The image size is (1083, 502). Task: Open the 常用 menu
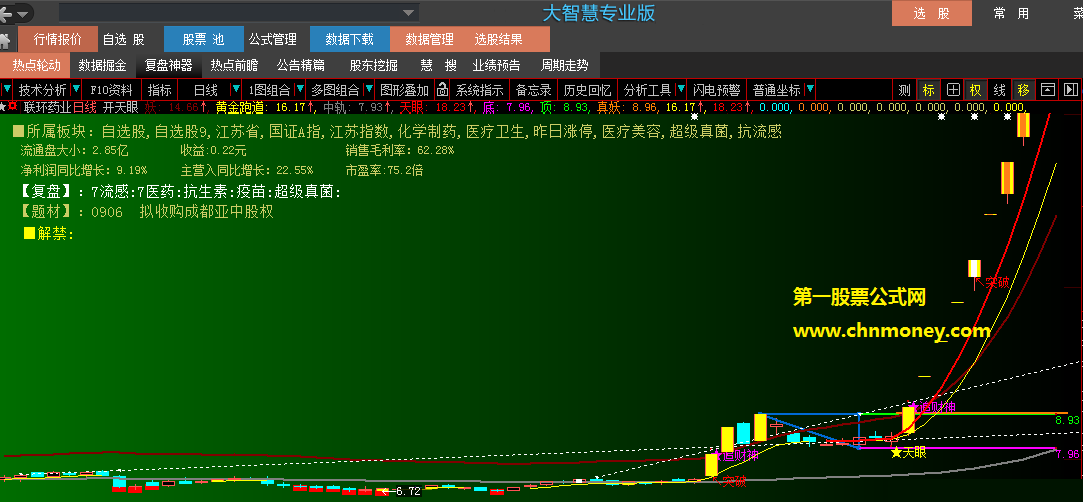[x=1011, y=13]
